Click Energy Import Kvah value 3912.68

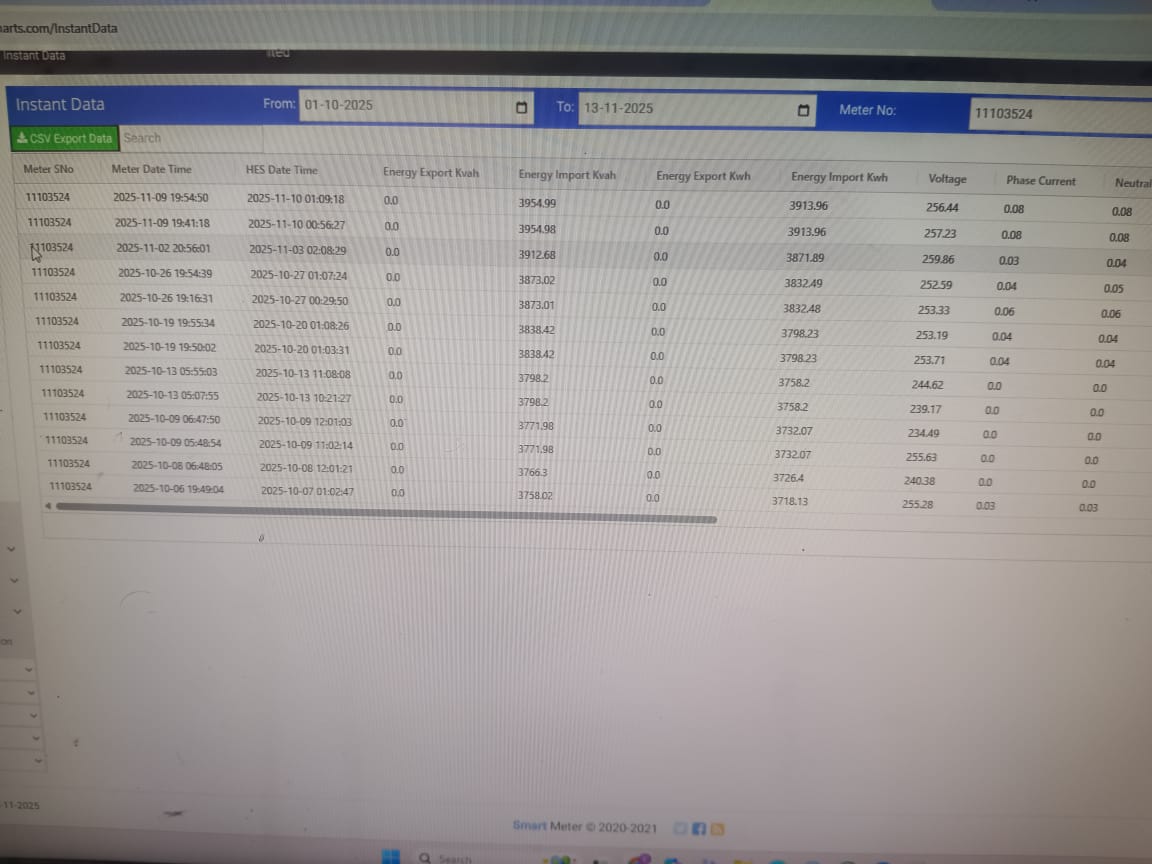537,255
